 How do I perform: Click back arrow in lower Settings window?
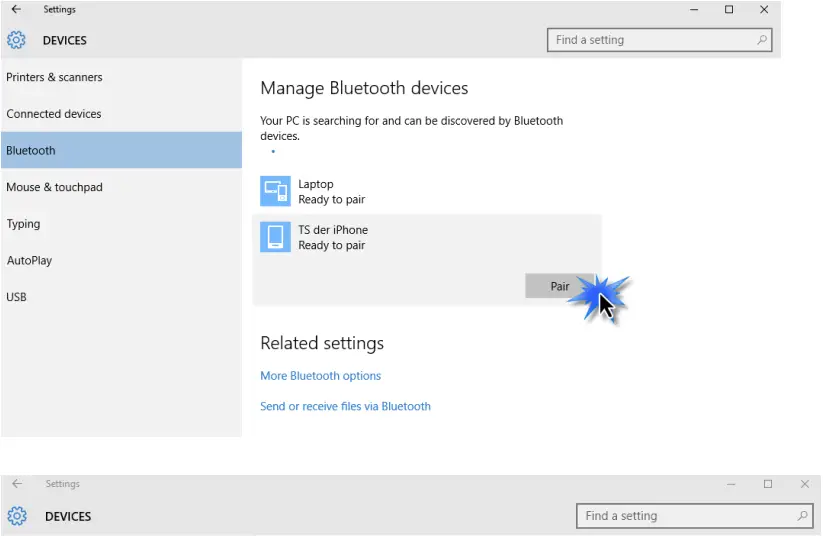[17, 484]
